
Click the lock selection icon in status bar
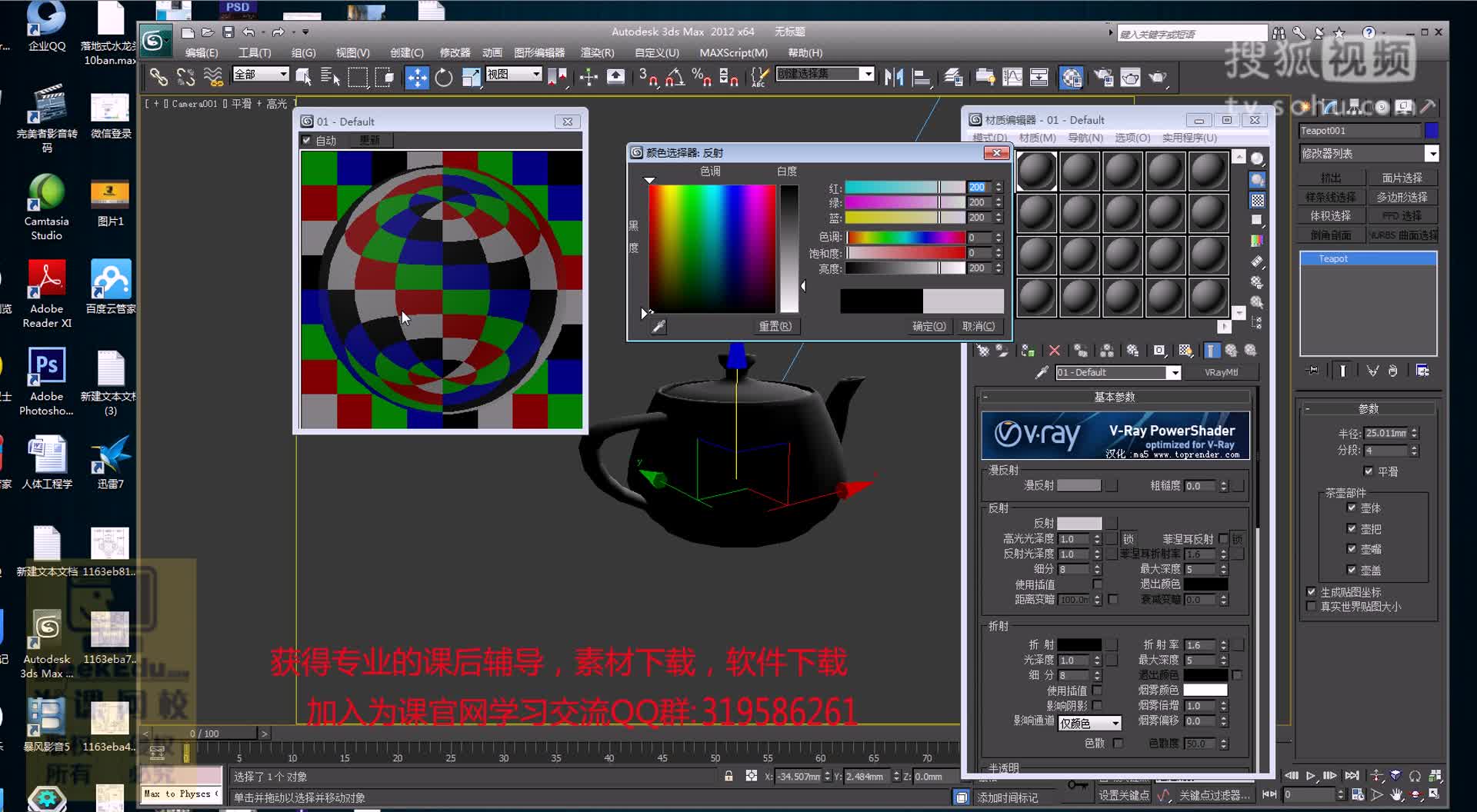click(x=728, y=776)
